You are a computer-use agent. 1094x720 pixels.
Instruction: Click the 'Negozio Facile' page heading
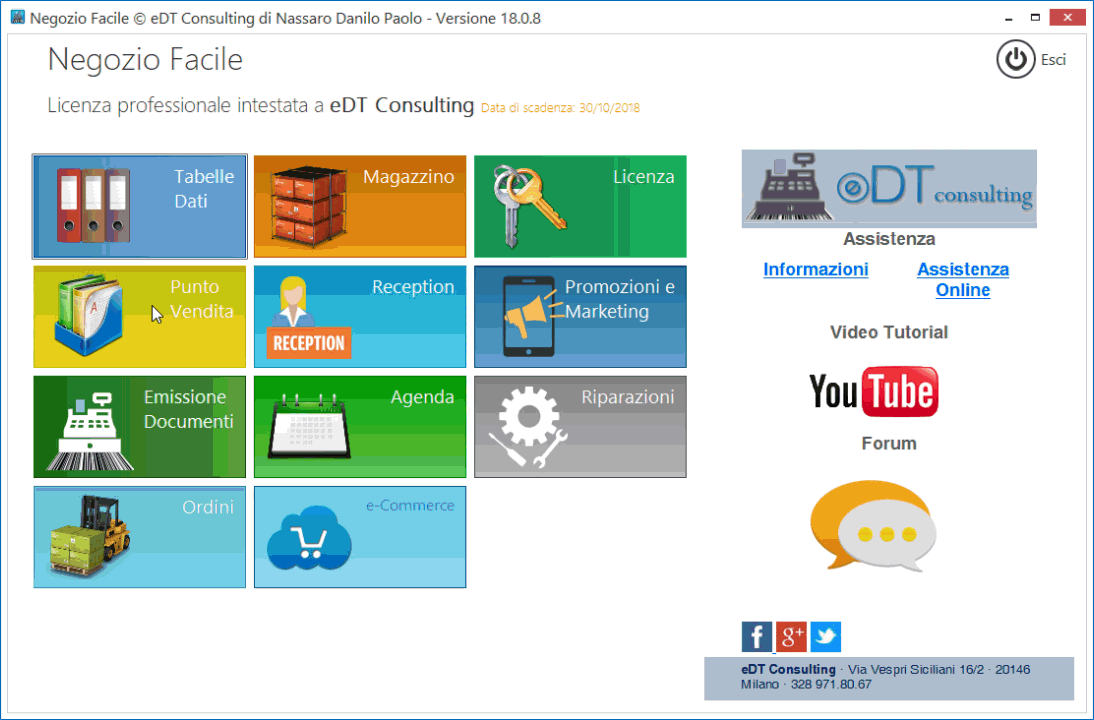point(145,59)
